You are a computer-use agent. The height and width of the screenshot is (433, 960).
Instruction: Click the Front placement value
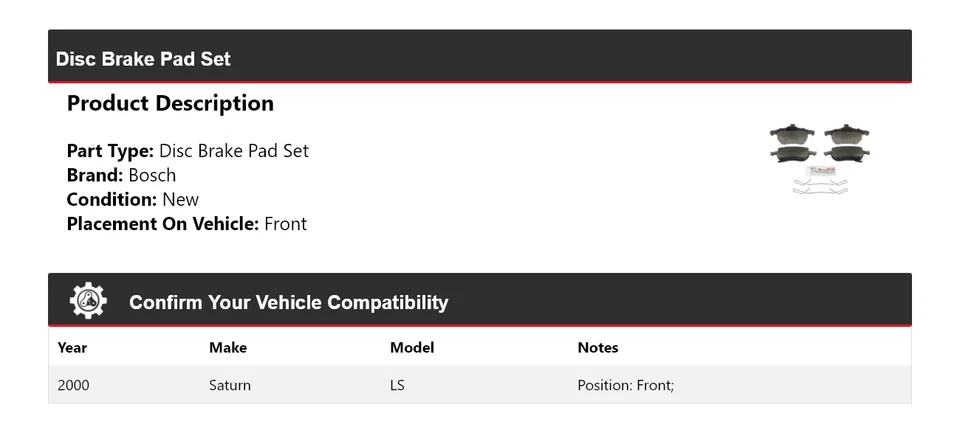[x=285, y=224]
